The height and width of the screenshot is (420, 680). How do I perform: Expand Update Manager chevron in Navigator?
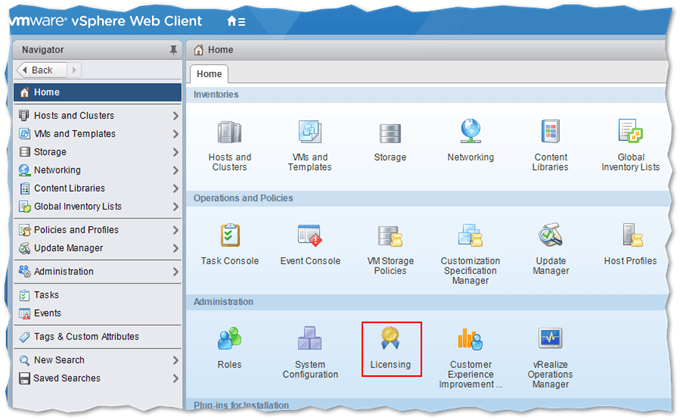pyautogui.click(x=175, y=248)
